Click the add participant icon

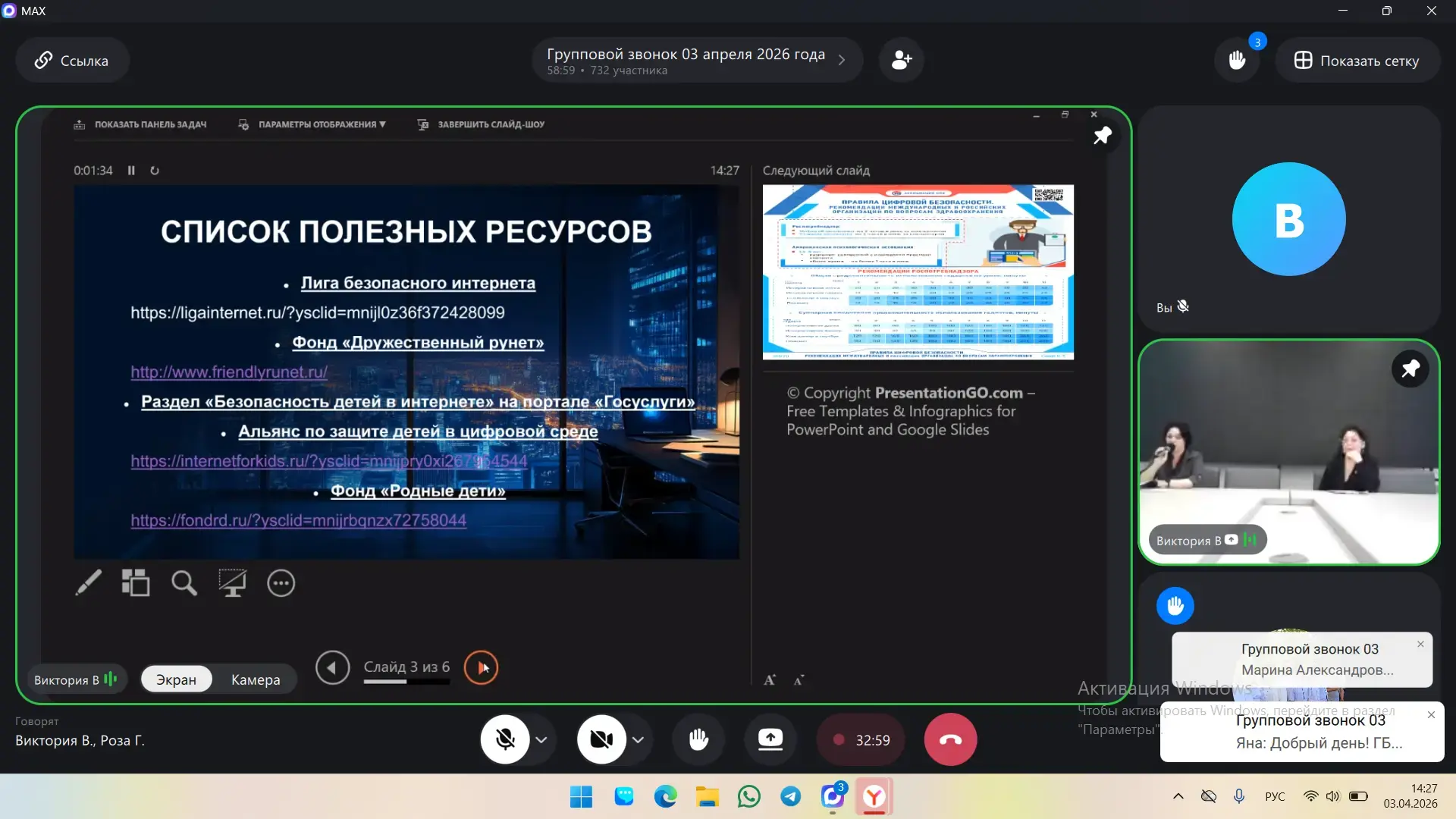click(x=901, y=60)
